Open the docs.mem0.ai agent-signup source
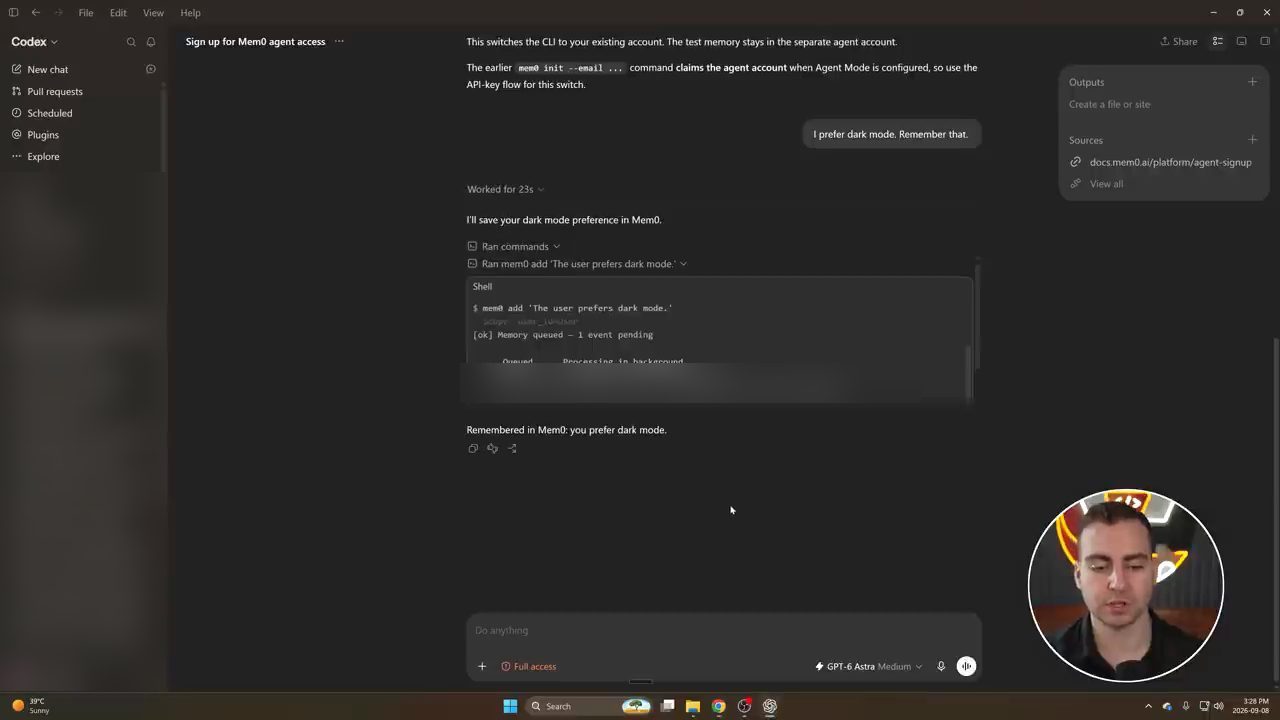 point(1161,162)
